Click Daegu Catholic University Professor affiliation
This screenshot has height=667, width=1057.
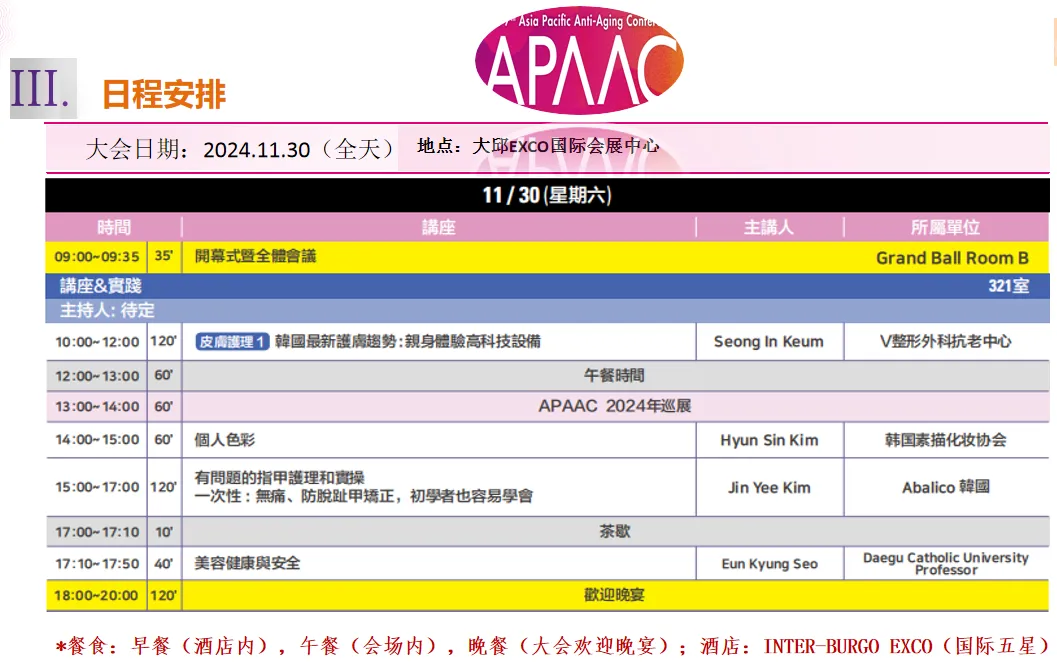pyautogui.click(x=946, y=564)
